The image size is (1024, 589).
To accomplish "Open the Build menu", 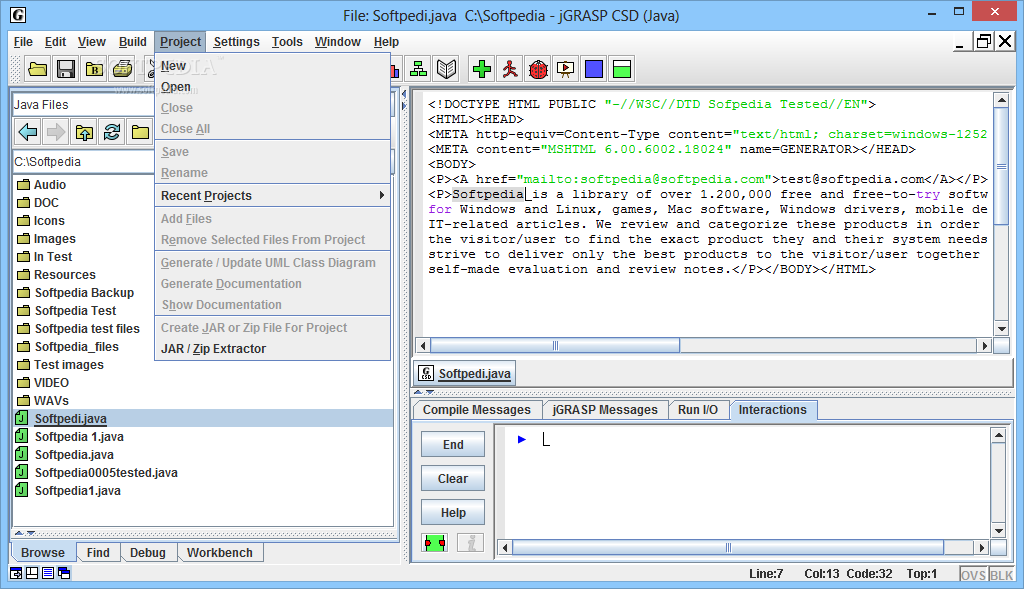I will point(133,42).
